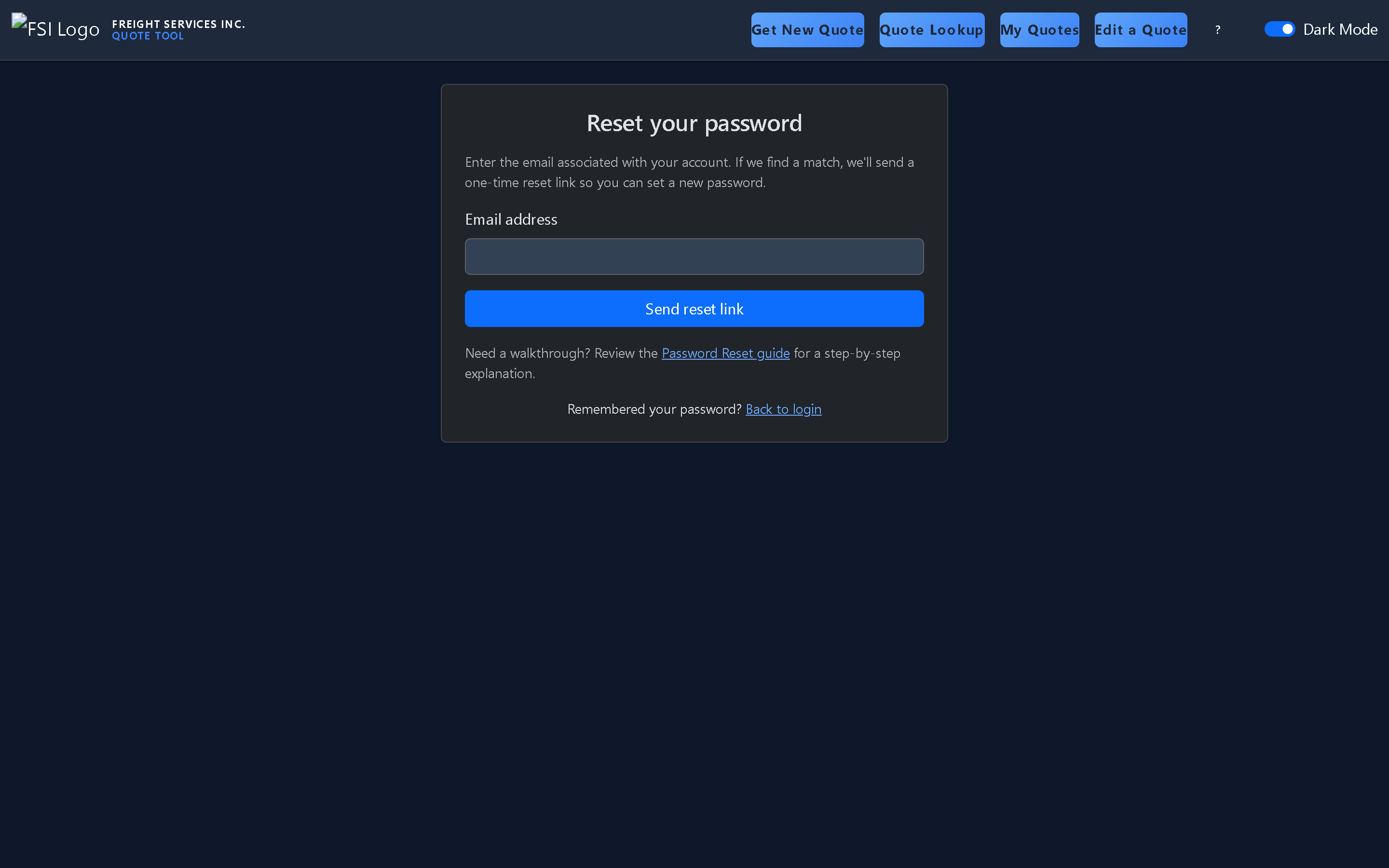Open My Quotes

click(x=1039, y=30)
